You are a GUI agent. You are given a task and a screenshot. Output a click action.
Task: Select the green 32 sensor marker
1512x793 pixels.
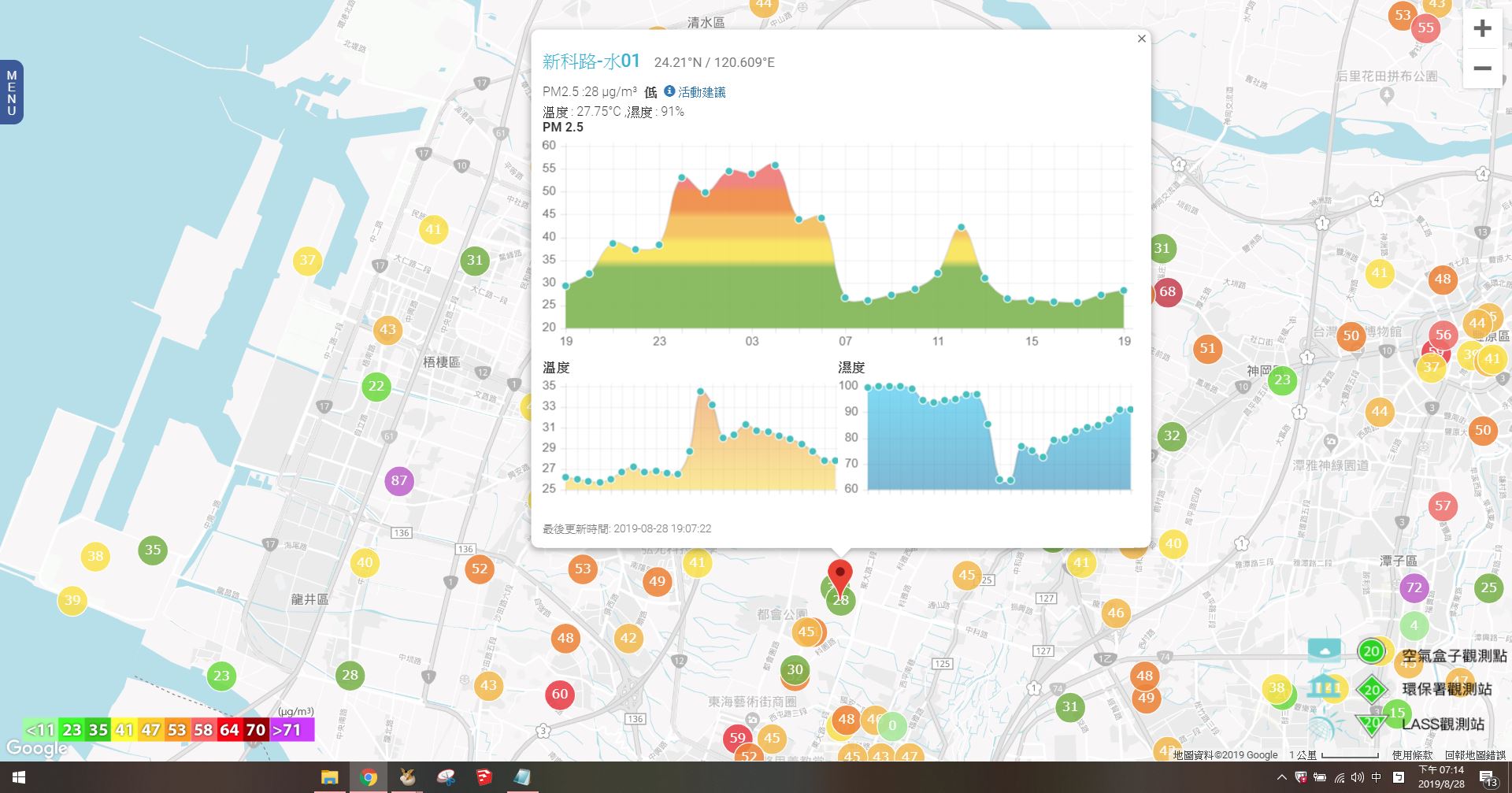1172,435
